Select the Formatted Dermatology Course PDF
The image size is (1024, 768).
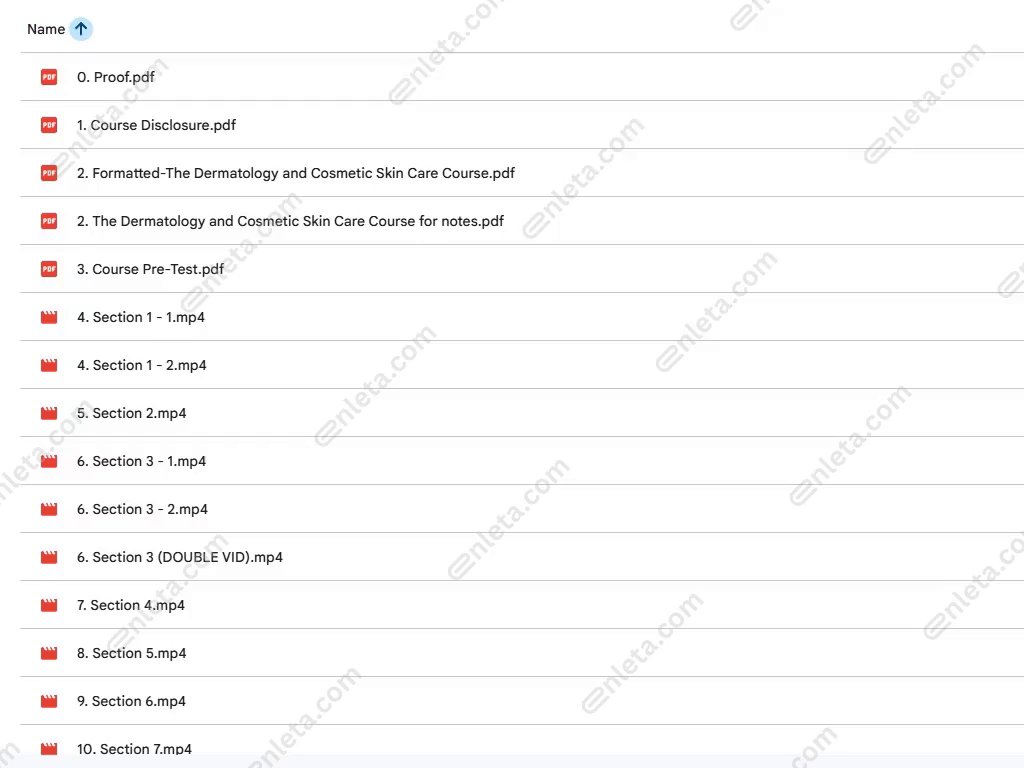click(x=296, y=173)
